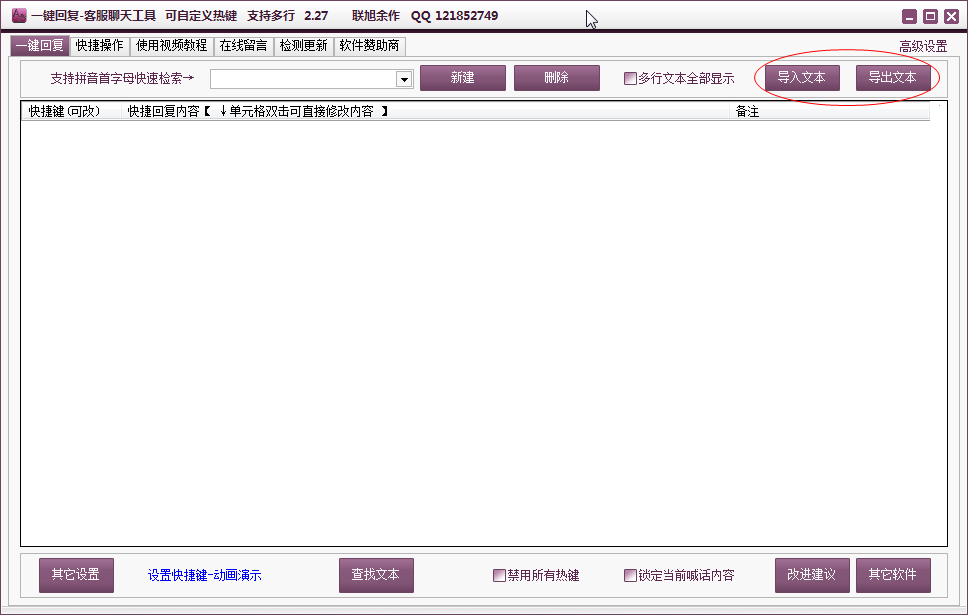Click the 删除 button
The image size is (968, 615).
(x=557, y=78)
